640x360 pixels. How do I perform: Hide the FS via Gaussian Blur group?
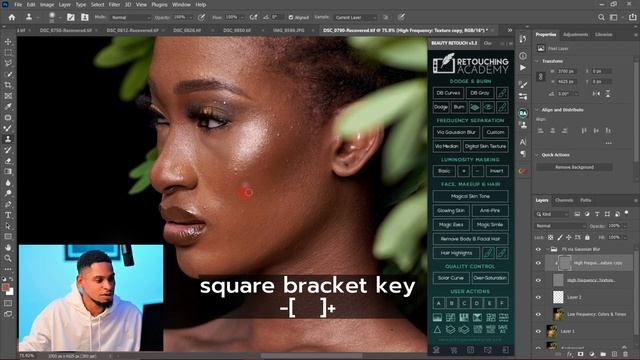click(538, 249)
